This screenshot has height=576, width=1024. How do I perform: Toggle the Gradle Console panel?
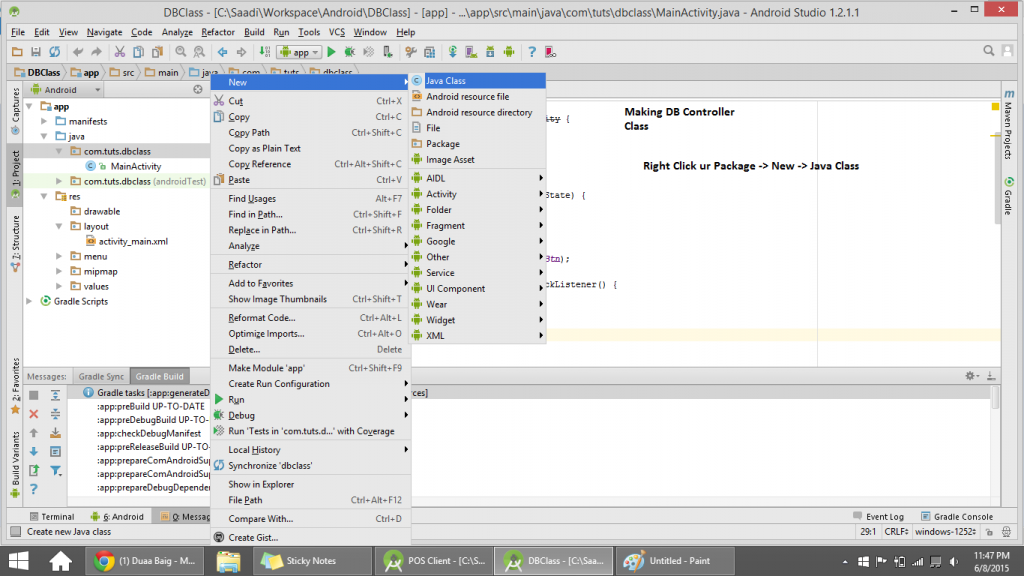[x=961, y=516]
